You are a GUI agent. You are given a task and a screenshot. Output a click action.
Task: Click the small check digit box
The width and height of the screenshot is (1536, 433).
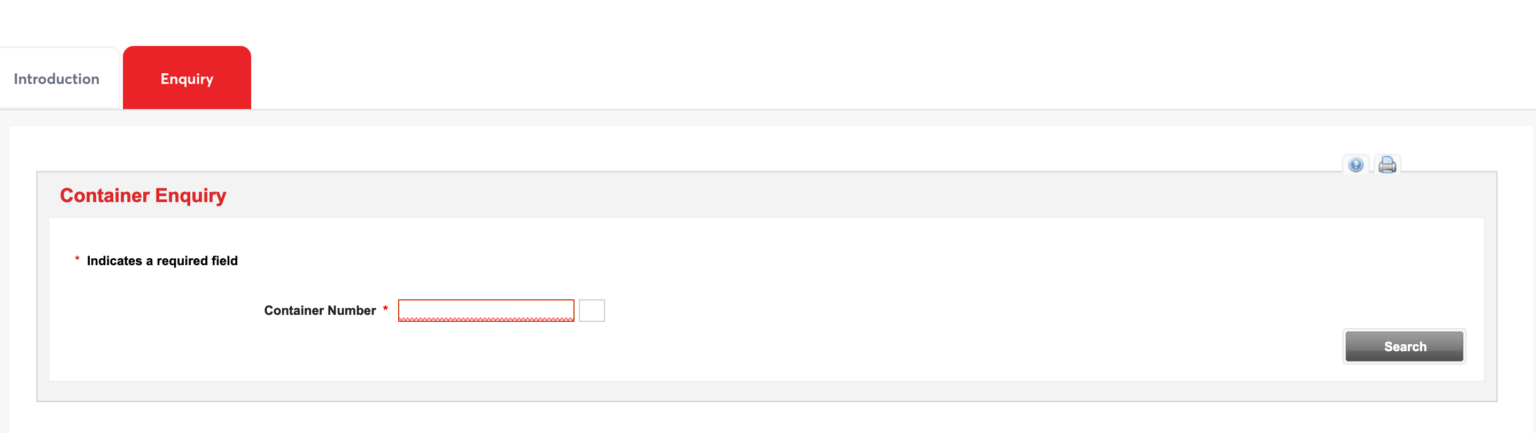tap(592, 311)
